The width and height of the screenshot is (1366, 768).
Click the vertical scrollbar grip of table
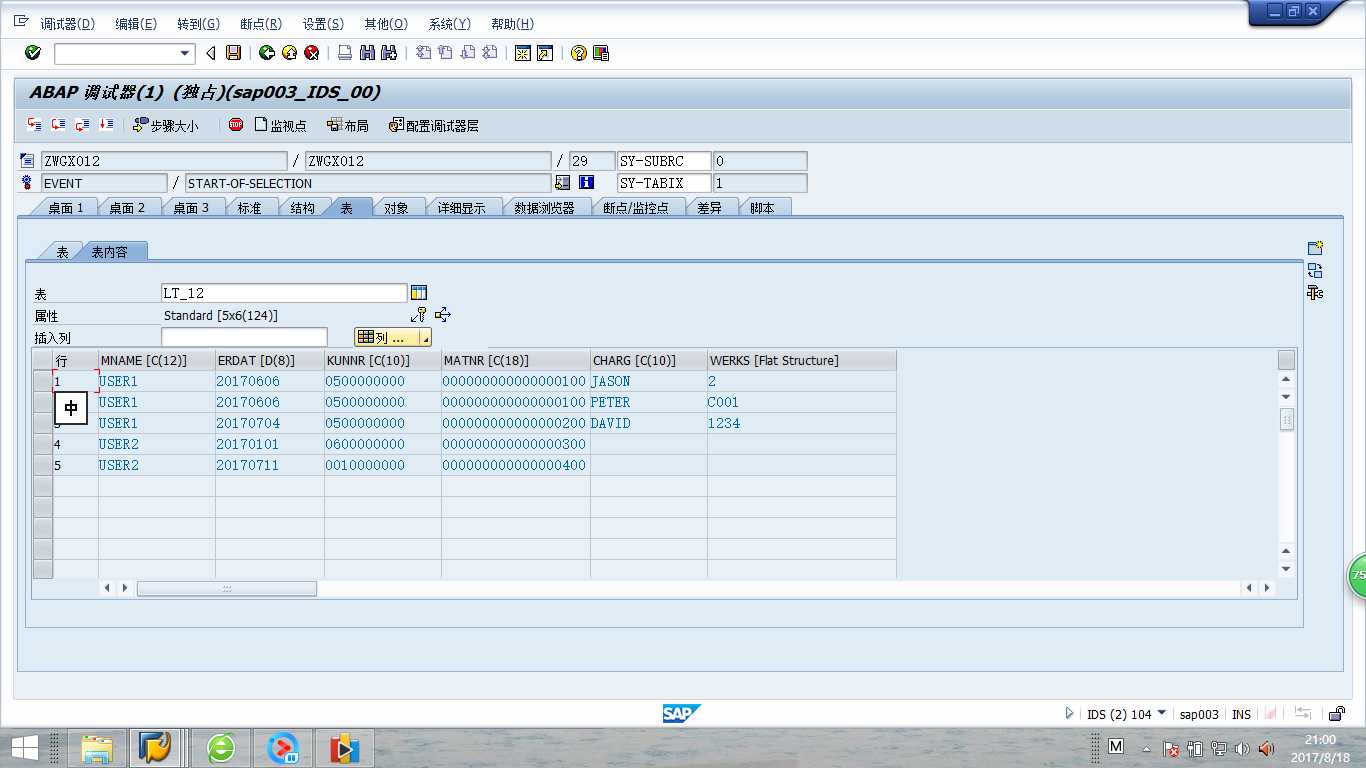[1286, 419]
